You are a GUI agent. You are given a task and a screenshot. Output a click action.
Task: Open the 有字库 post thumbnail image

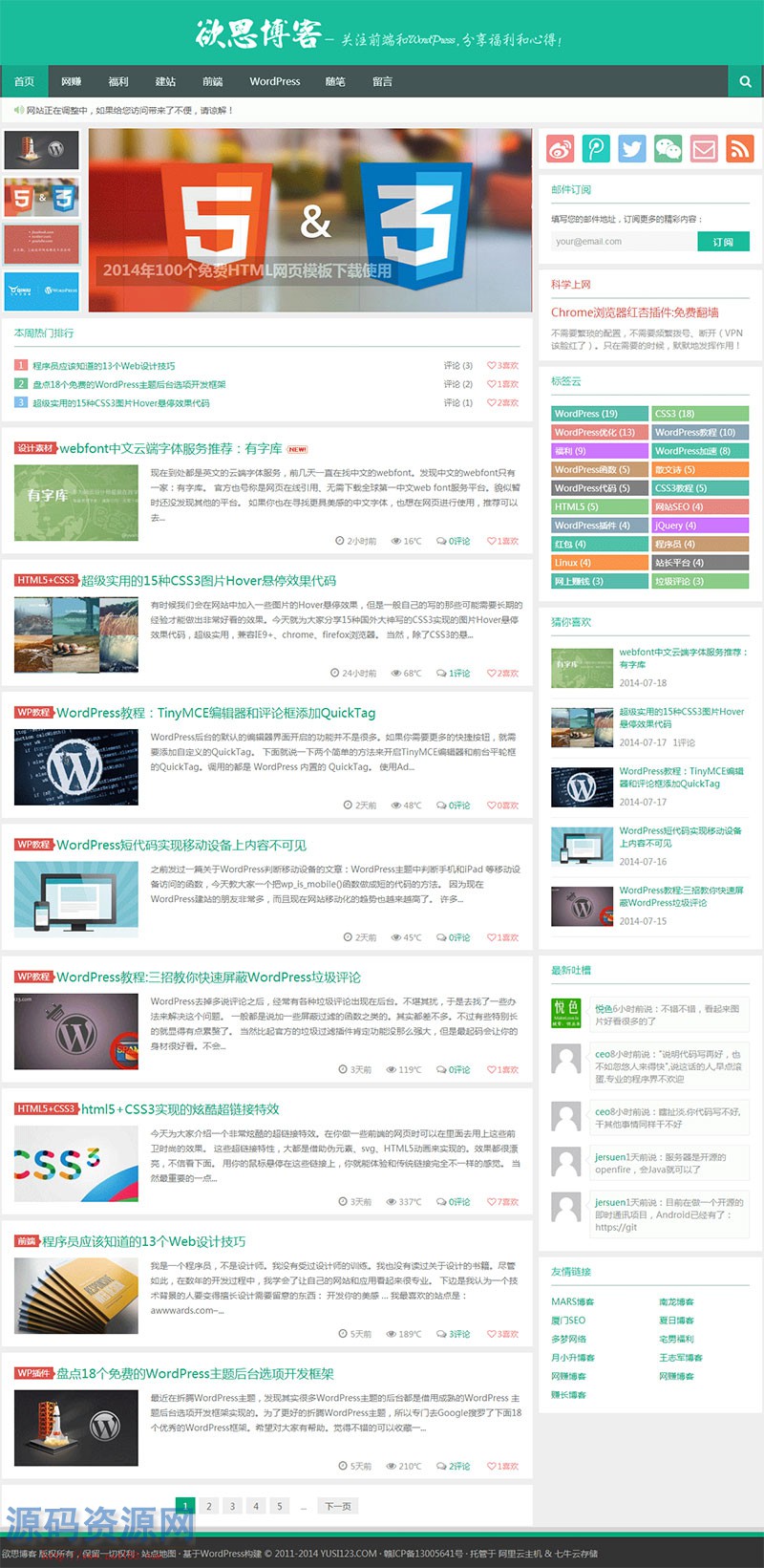(76, 503)
